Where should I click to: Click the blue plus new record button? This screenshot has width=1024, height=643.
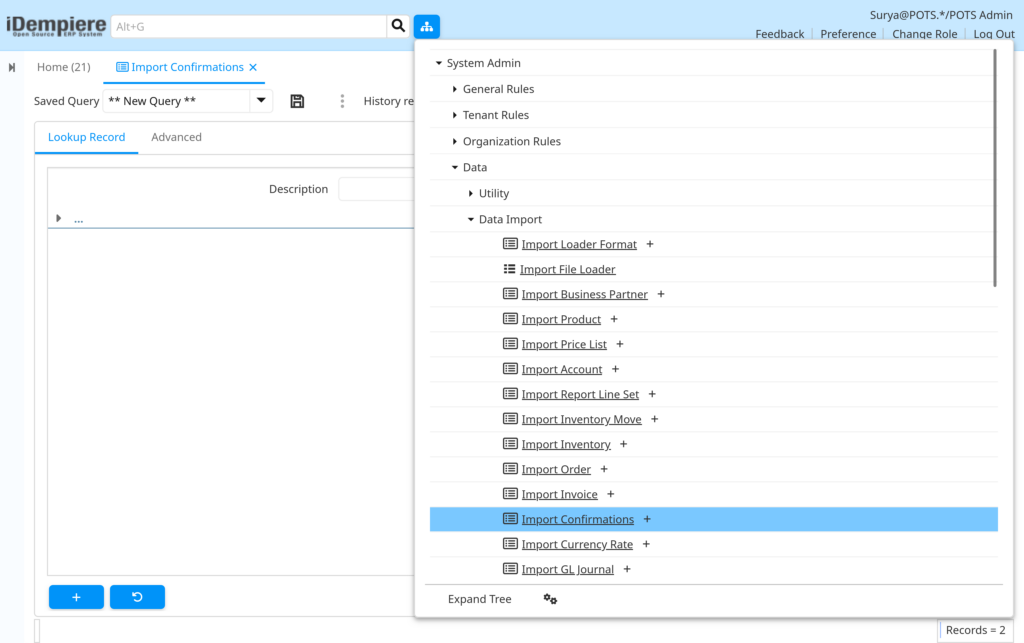(x=76, y=597)
